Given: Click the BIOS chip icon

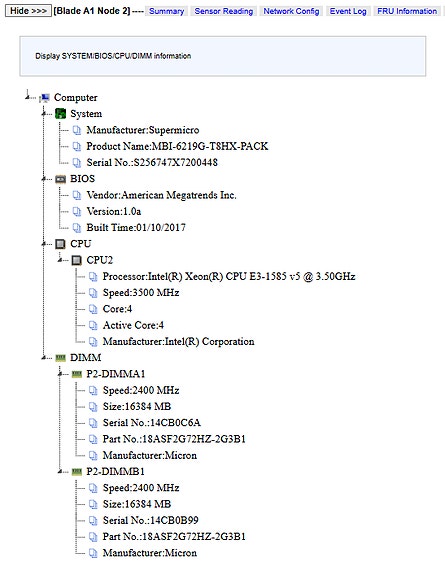Looking at the screenshot, I should pyautogui.click(x=60, y=179).
